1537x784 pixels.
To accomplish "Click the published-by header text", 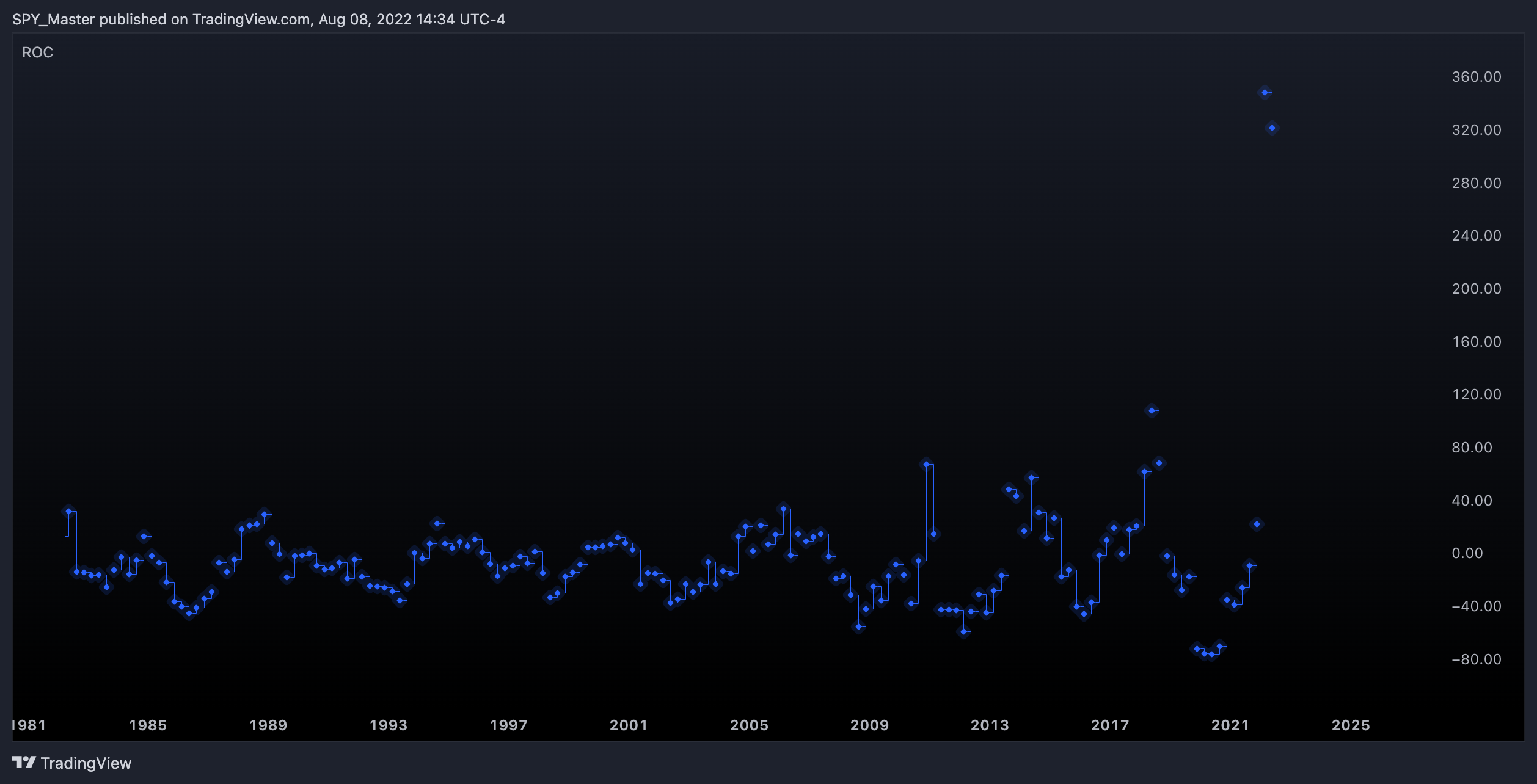I will [x=259, y=20].
